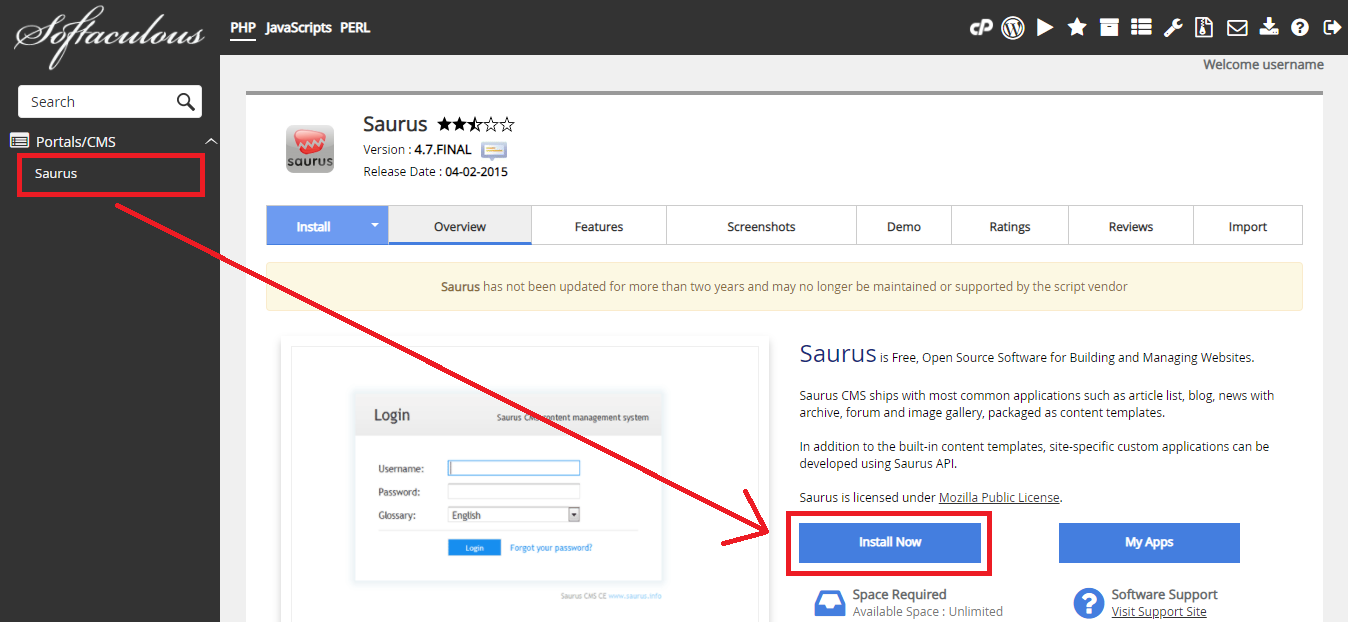Open the cPanel icon in top bar

pyautogui.click(x=980, y=28)
